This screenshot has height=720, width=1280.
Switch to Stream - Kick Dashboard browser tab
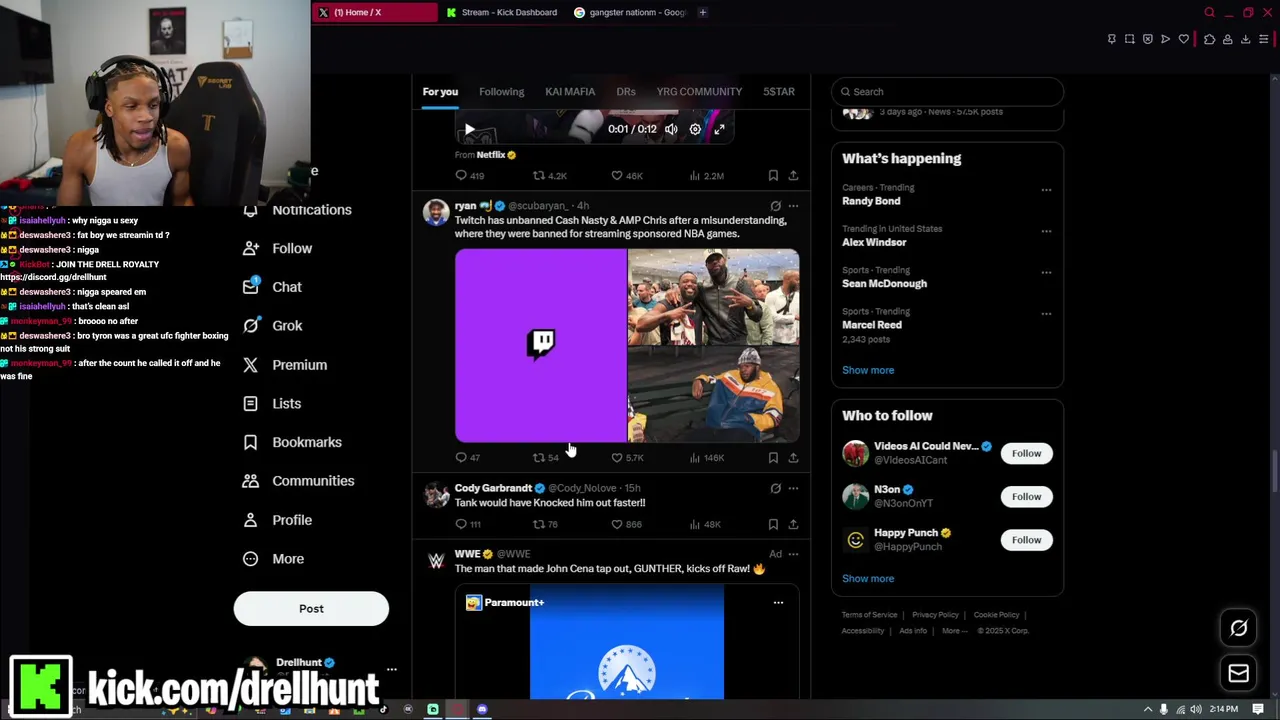502,12
